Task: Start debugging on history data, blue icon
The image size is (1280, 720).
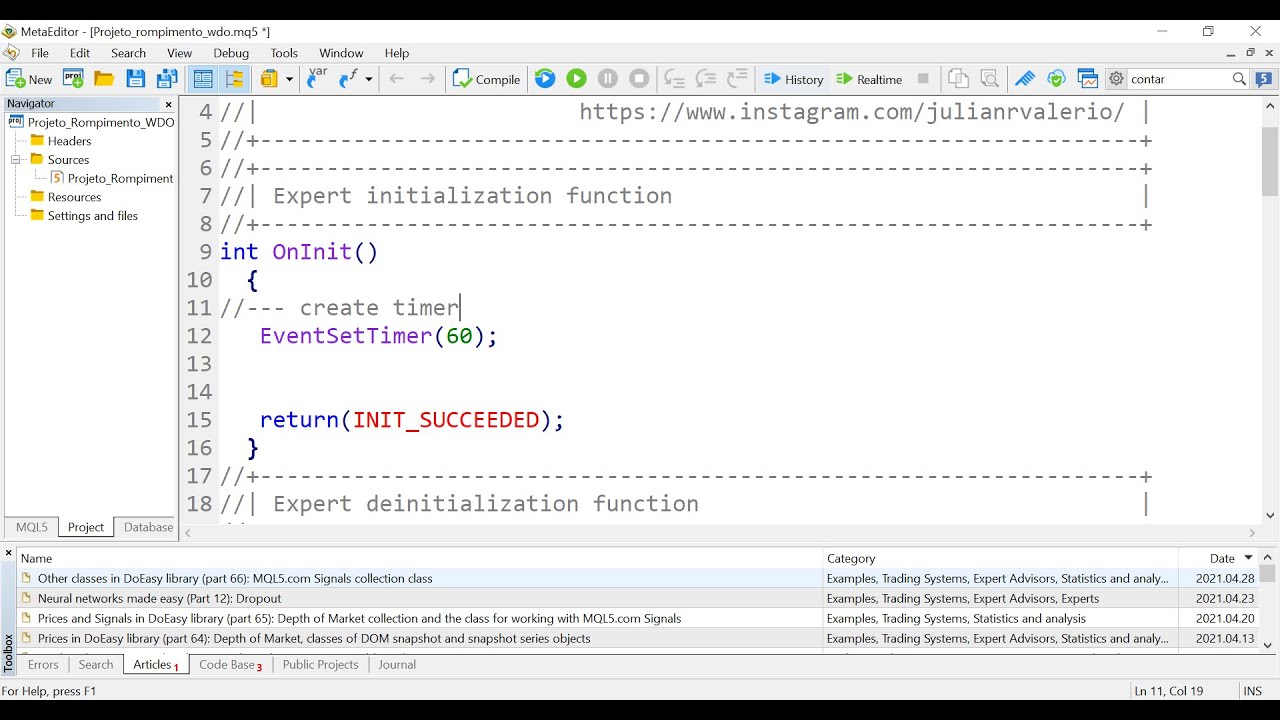Action: click(545, 79)
